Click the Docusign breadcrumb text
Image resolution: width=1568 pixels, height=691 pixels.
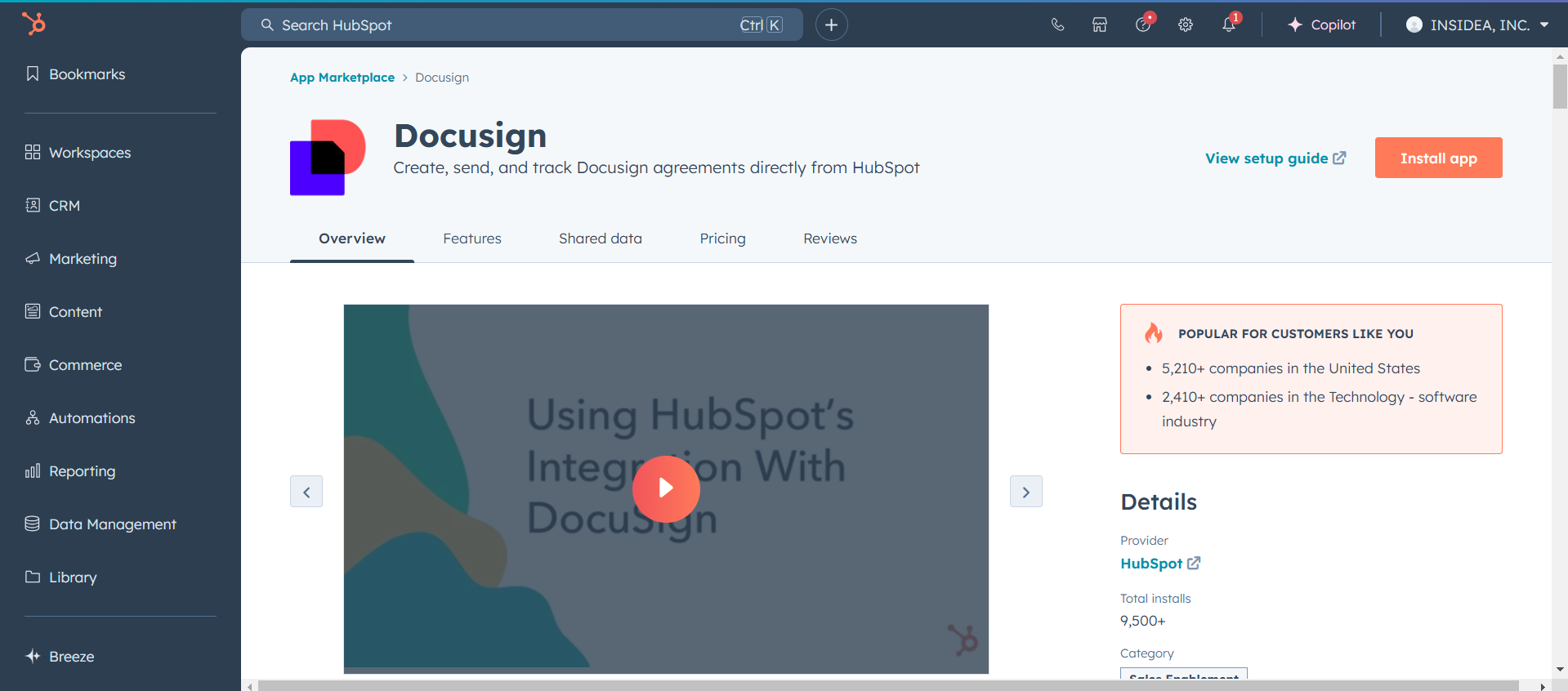point(442,78)
